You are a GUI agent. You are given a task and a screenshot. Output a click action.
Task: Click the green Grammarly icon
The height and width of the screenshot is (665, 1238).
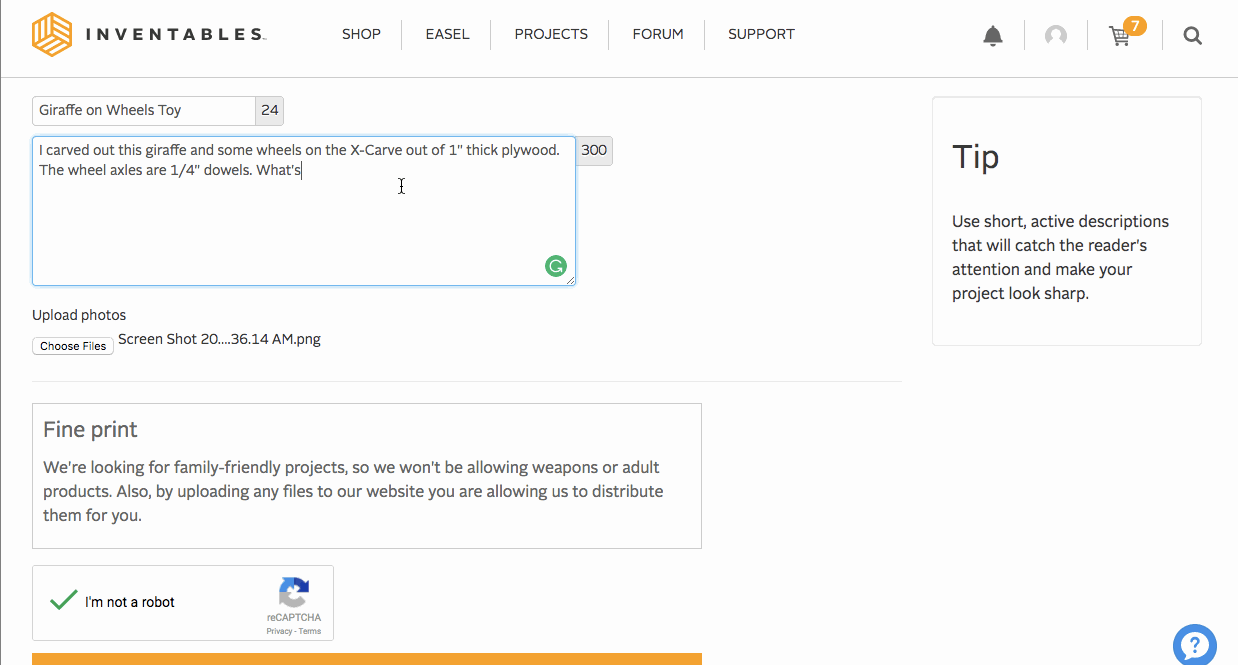click(x=555, y=266)
